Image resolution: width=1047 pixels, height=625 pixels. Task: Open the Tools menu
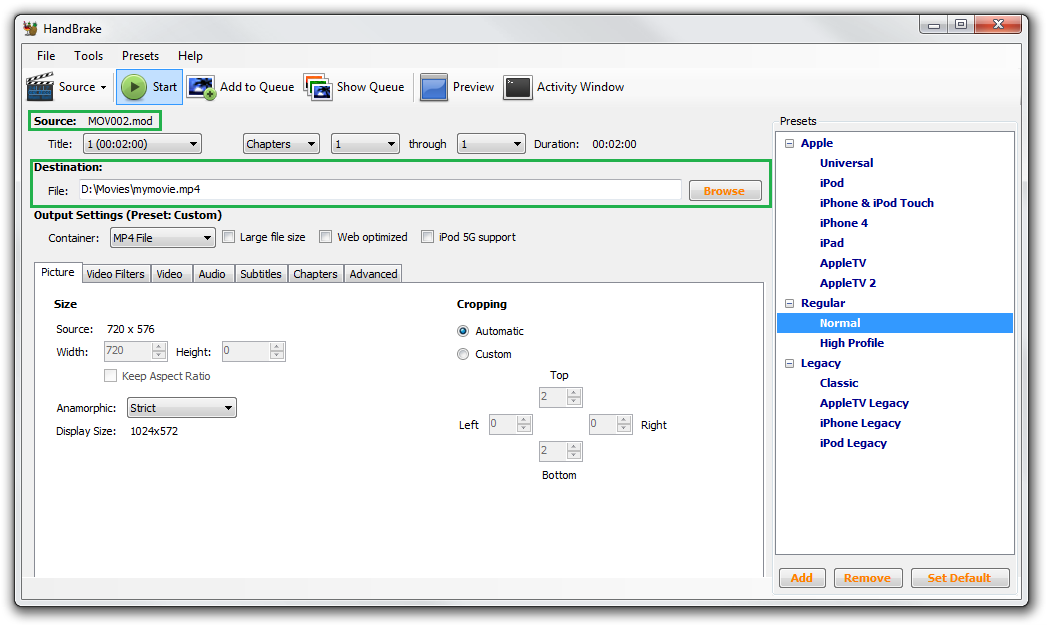[88, 56]
